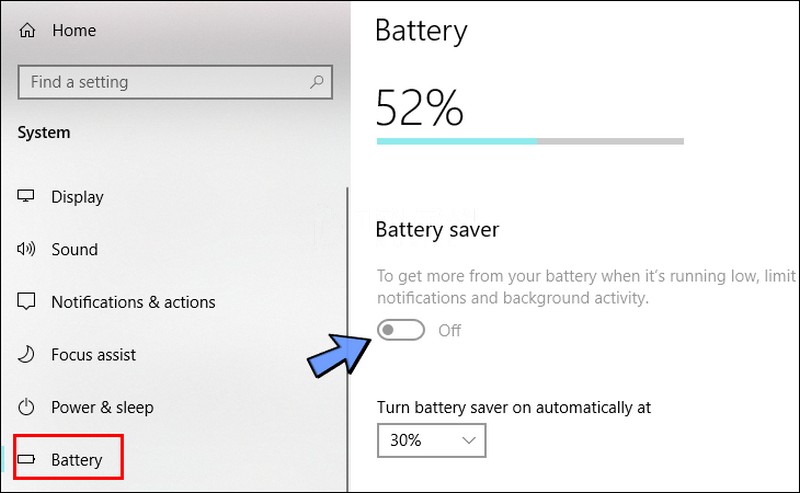
Task: Open the Focus assist label in the sidebar
Action: (x=93, y=354)
